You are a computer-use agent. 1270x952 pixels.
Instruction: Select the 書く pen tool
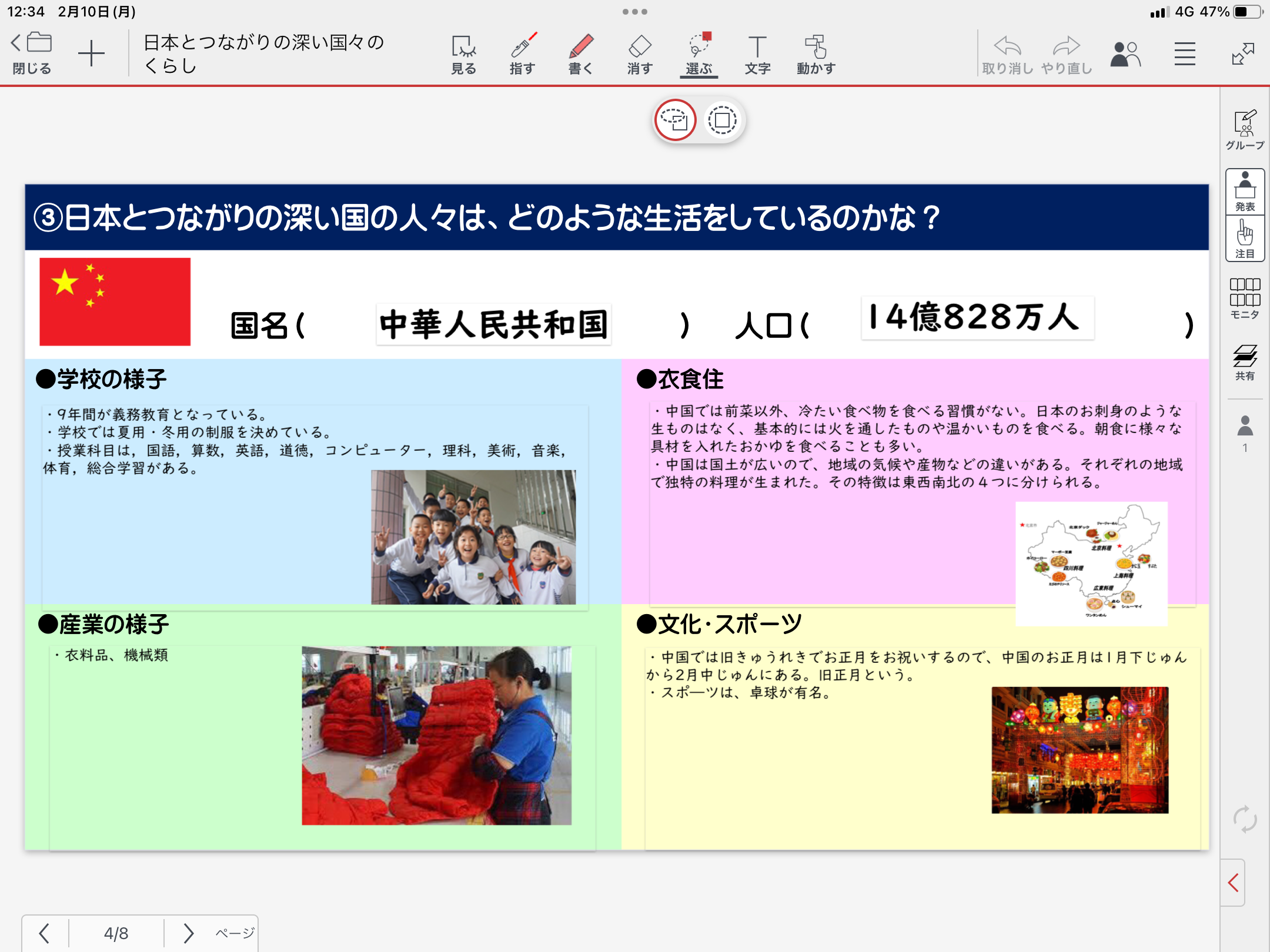pos(581,54)
